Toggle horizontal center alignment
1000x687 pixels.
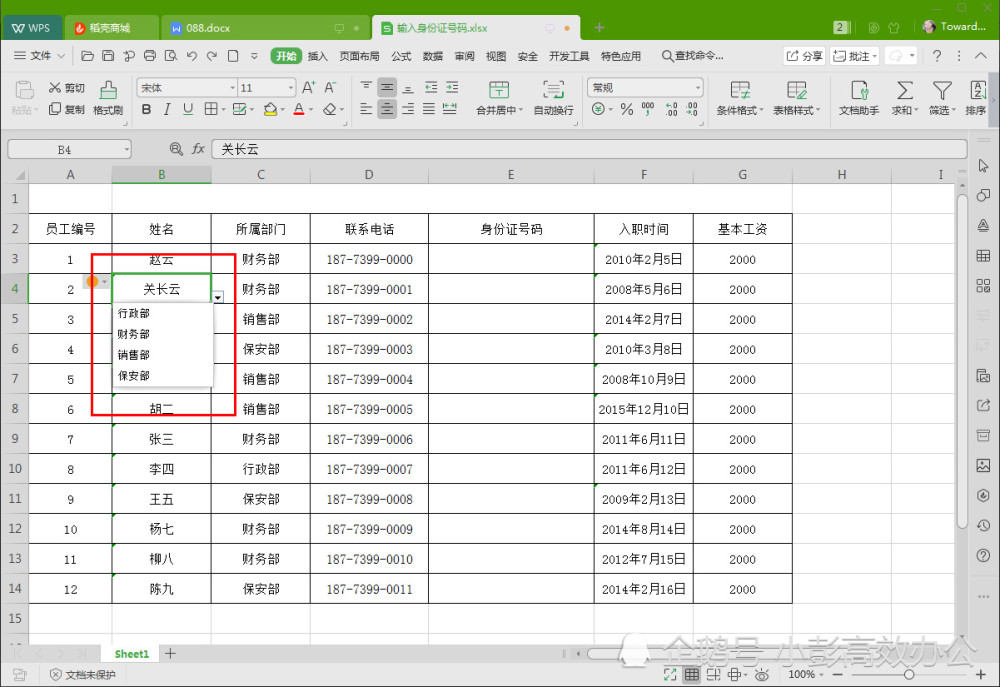click(386, 109)
